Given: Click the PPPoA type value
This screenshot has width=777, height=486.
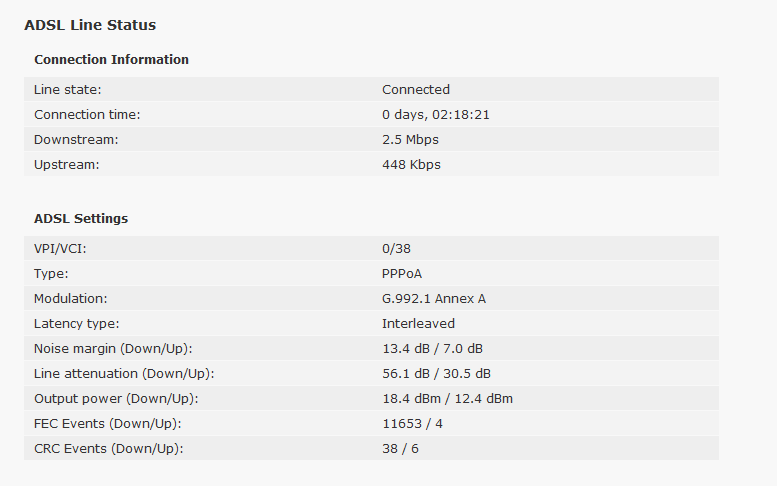Looking at the screenshot, I should [403, 274].
